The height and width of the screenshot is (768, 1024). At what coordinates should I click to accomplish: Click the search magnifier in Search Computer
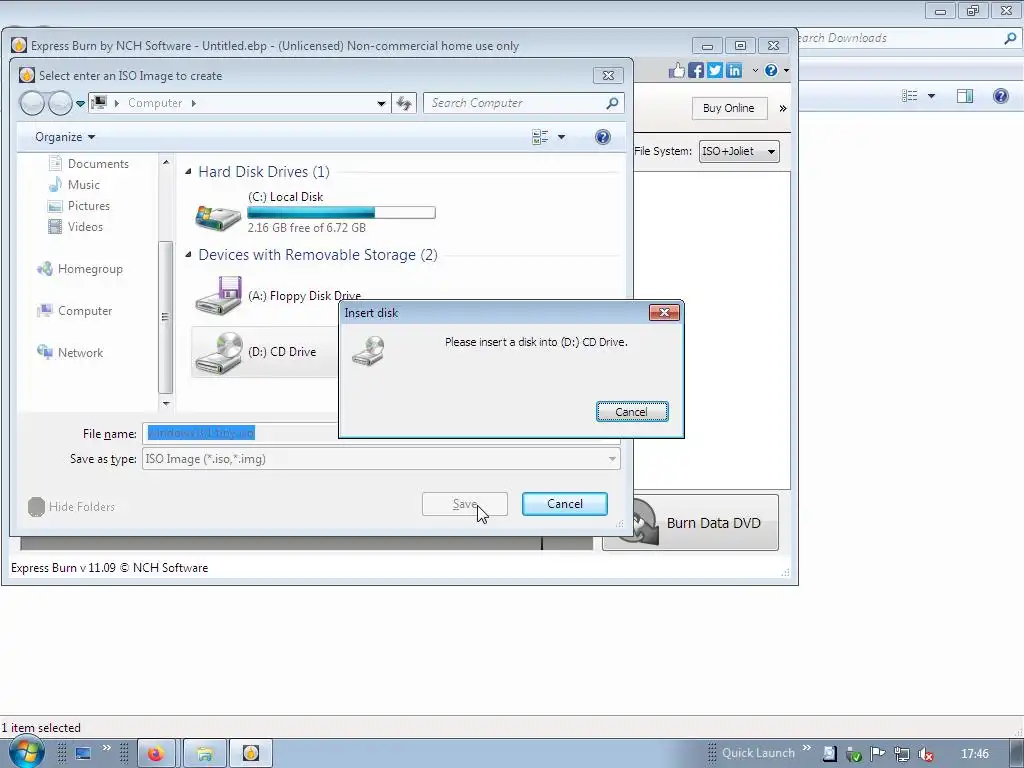pos(612,103)
